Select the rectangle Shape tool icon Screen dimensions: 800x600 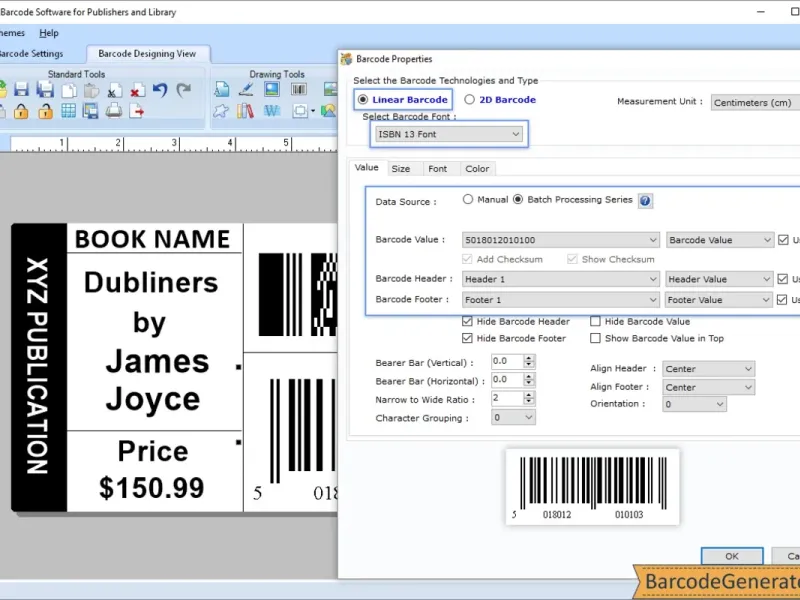[299, 111]
